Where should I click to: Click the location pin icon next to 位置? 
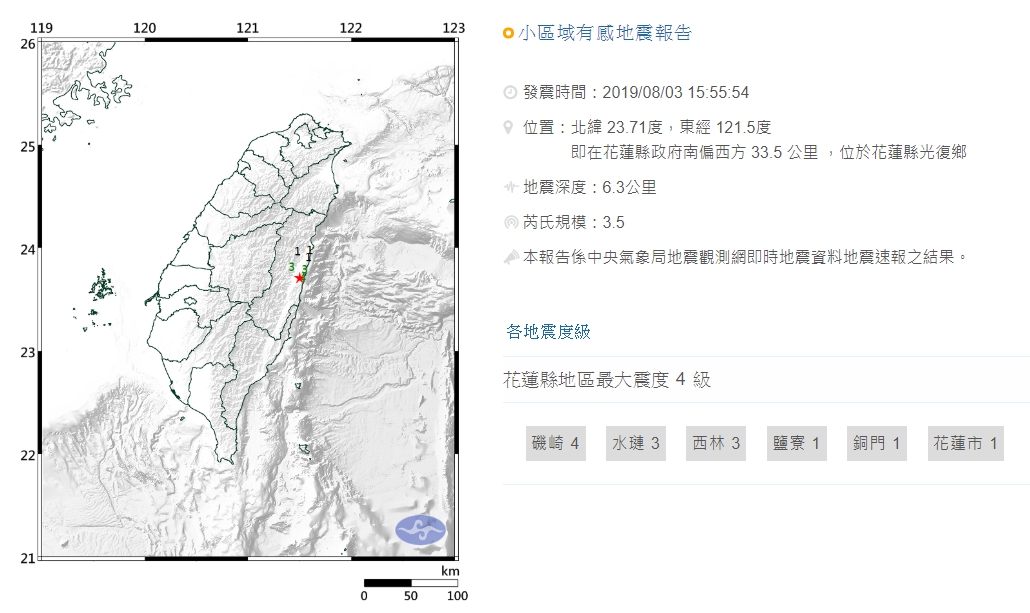pos(510,128)
